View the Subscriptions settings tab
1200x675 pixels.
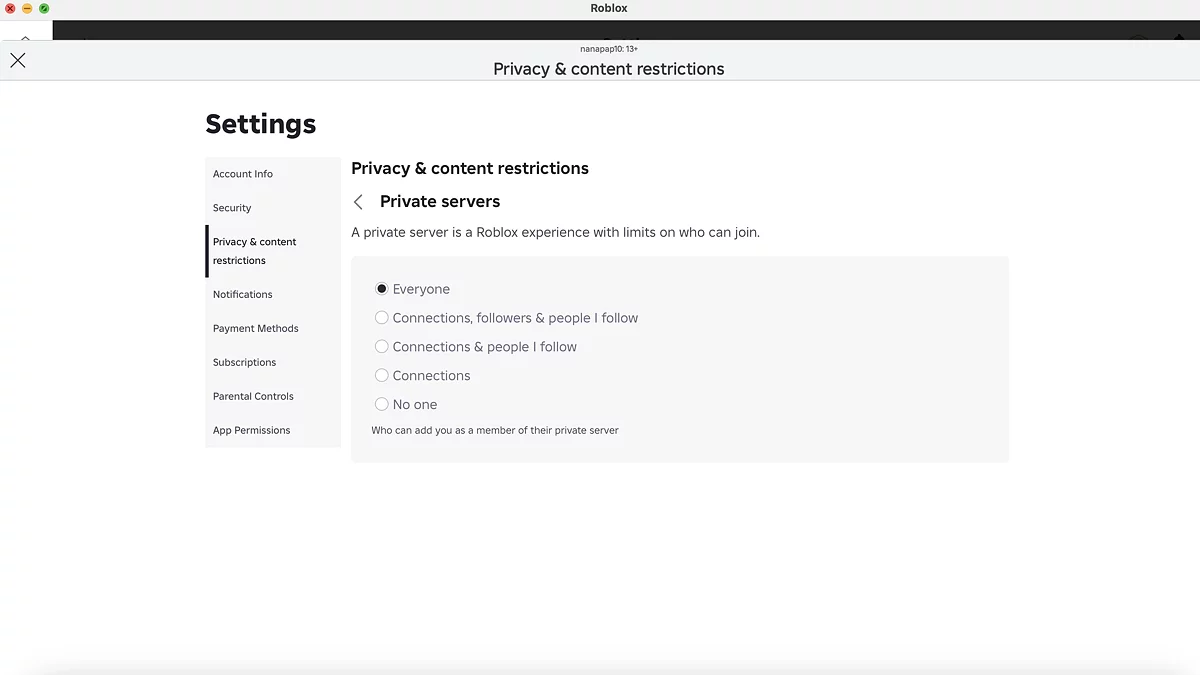coord(245,363)
